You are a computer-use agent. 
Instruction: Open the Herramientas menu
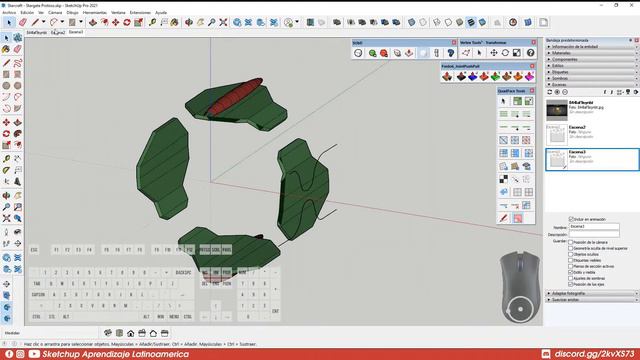point(95,13)
